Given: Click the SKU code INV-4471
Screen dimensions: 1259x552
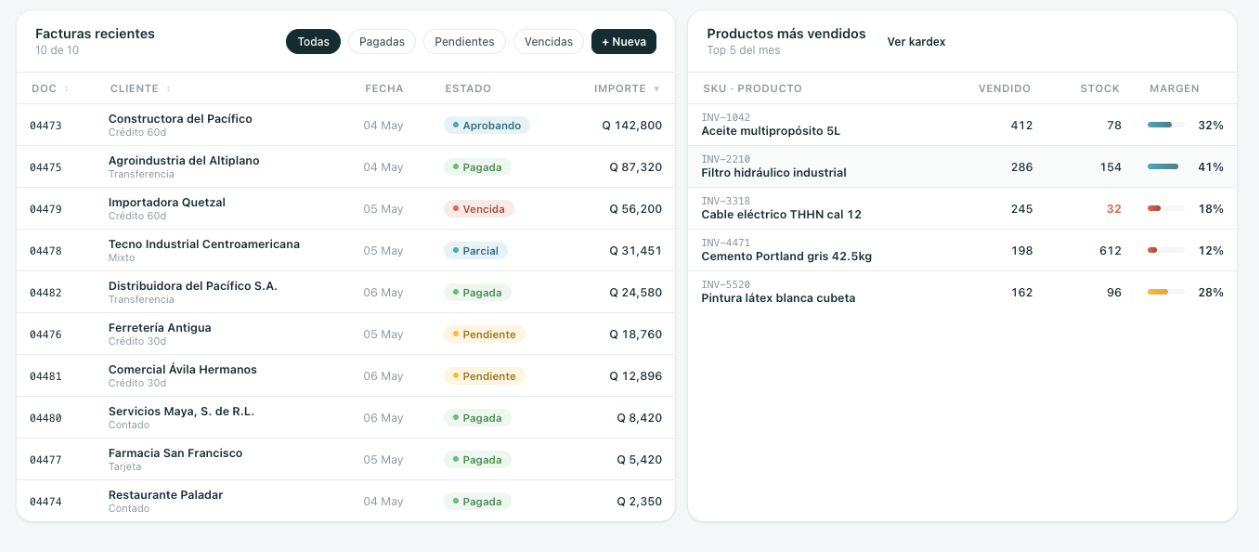Looking at the screenshot, I should coord(726,243).
